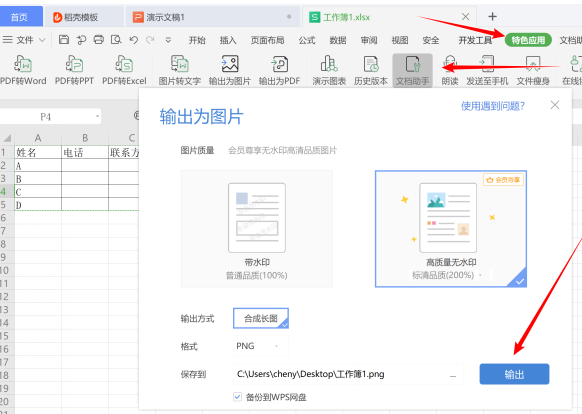This screenshot has height=414, width=582.
Task: Click the undo arrow icon
Action: tap(134, 39)
